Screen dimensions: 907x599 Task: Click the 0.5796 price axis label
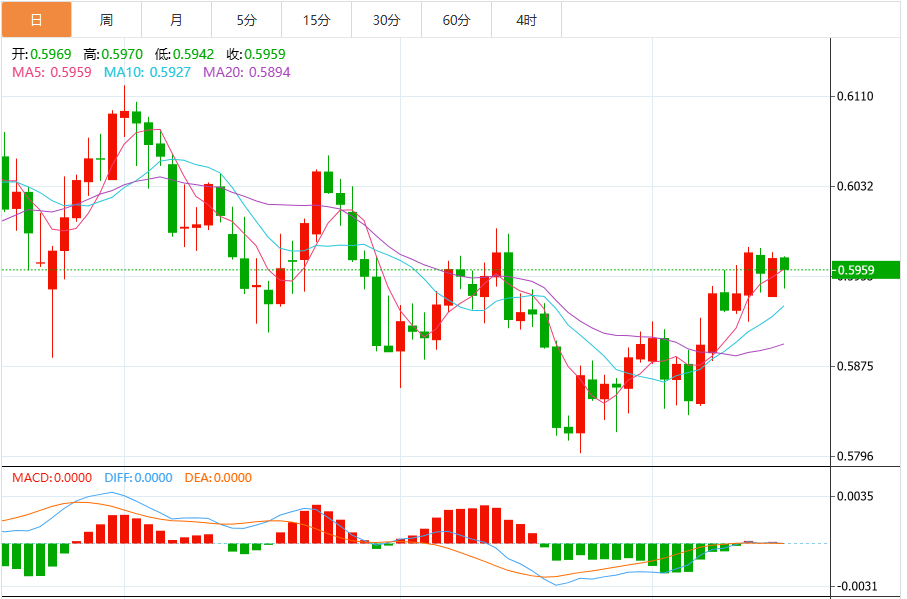tap(855, 456)
